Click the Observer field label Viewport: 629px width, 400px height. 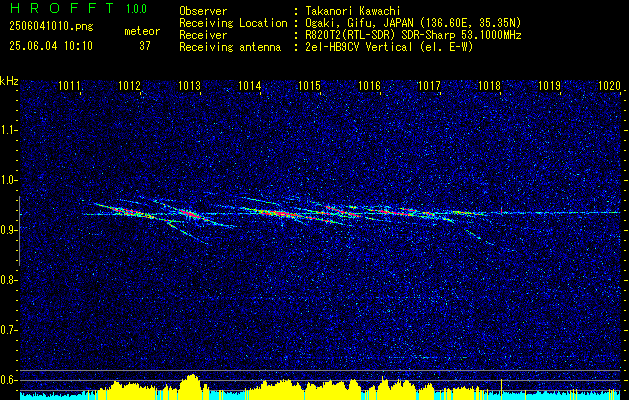(203, 11)
